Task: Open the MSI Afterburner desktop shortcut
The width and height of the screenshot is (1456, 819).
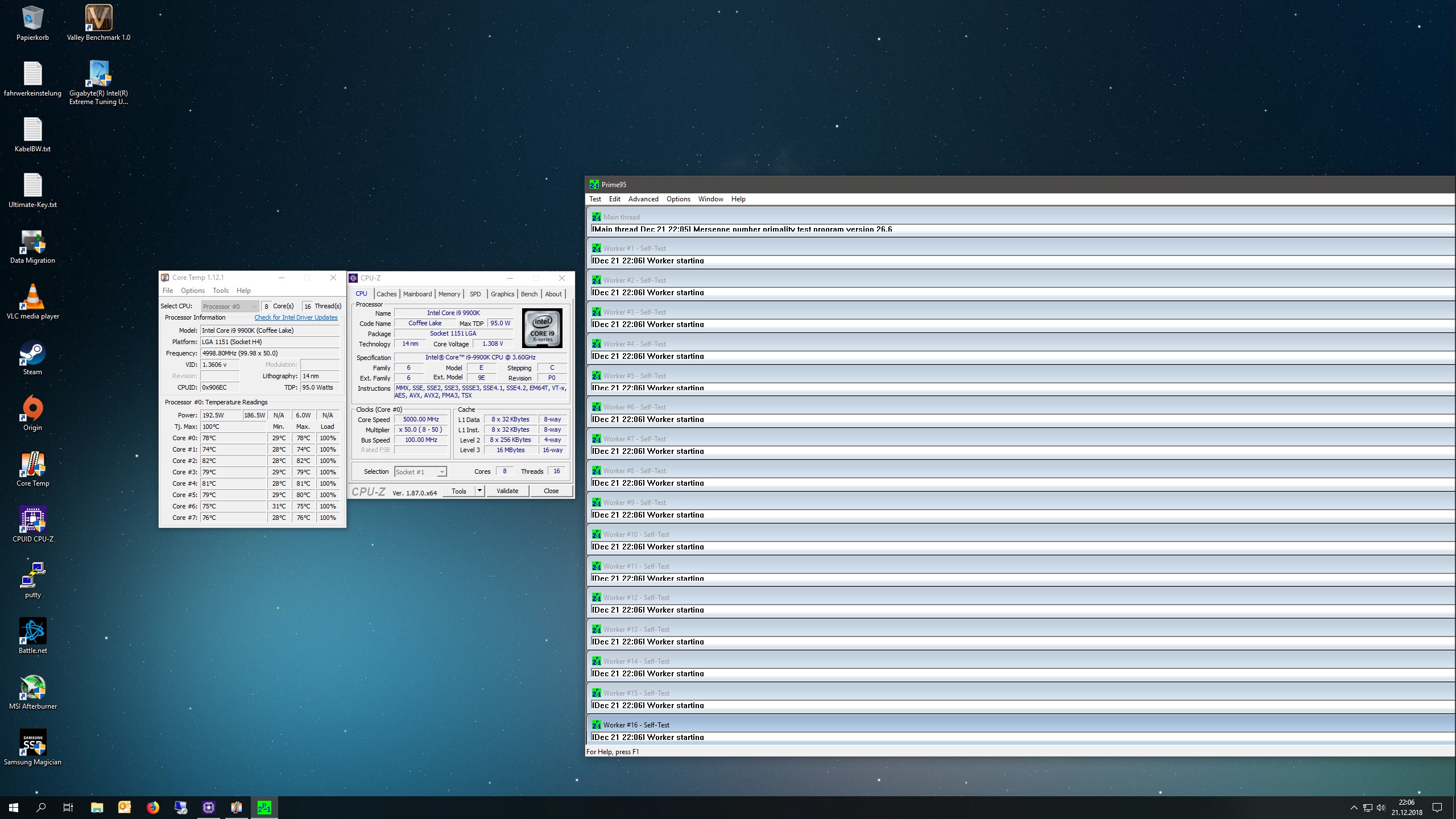Action: click(33, 688)
